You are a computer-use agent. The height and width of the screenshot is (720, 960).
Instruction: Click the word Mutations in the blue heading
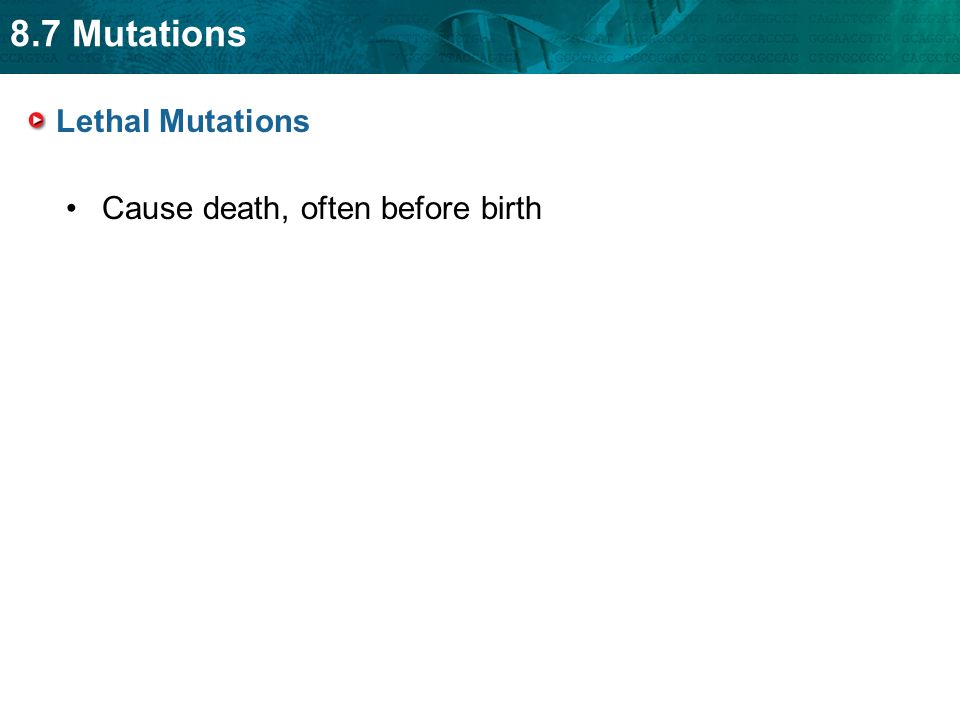pos(234,121)
